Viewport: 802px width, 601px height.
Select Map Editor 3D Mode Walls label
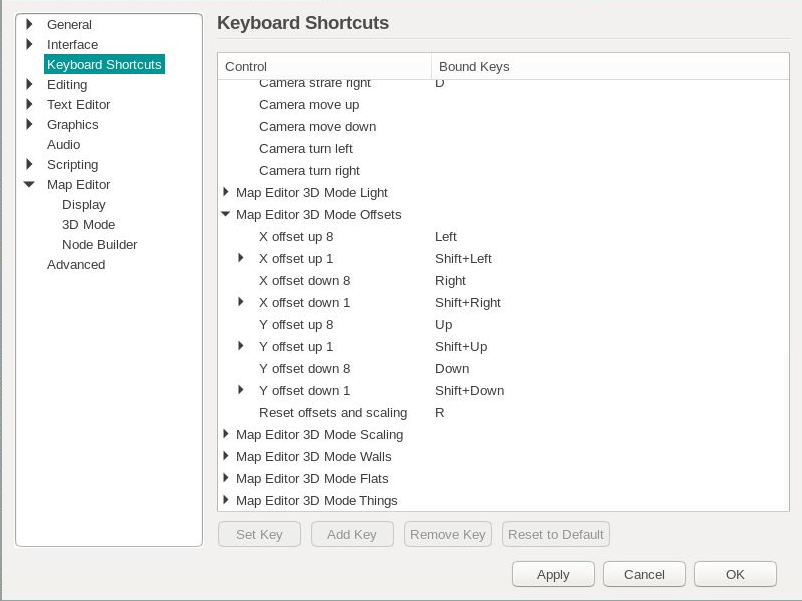pyautogui.click(x=314, y=456)
